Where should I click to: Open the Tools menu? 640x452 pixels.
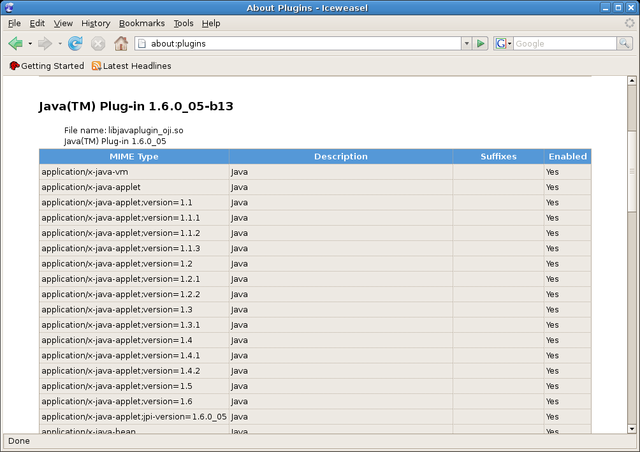(x=183, y=23)
